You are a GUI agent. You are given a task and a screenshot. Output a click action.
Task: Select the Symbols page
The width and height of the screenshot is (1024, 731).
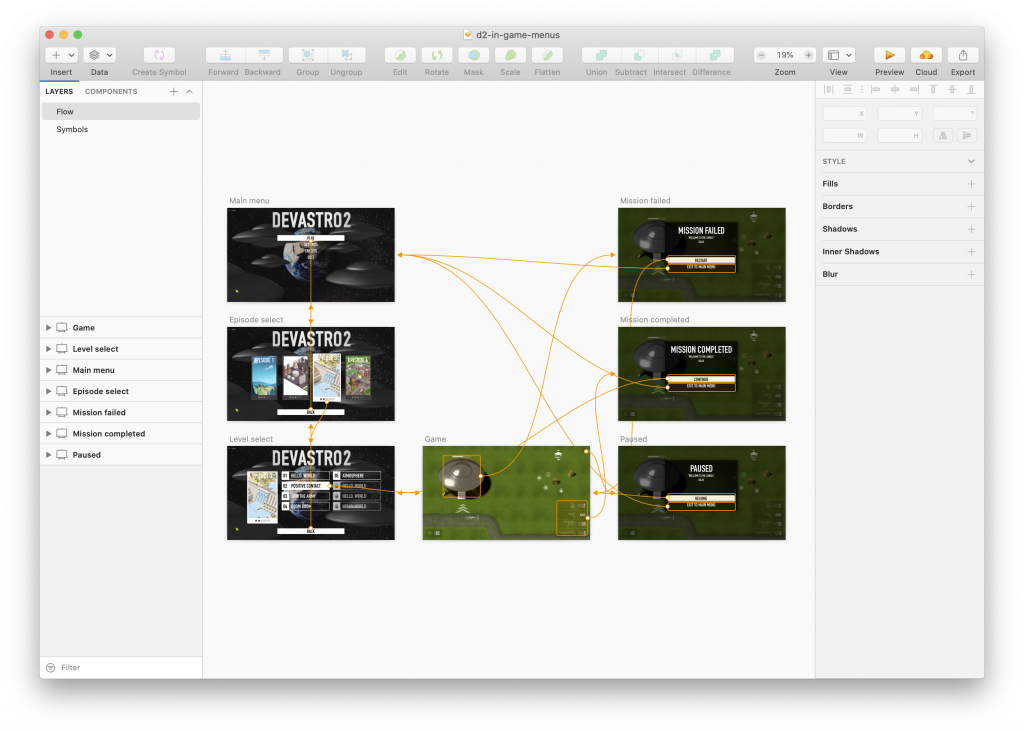point(121,129)
